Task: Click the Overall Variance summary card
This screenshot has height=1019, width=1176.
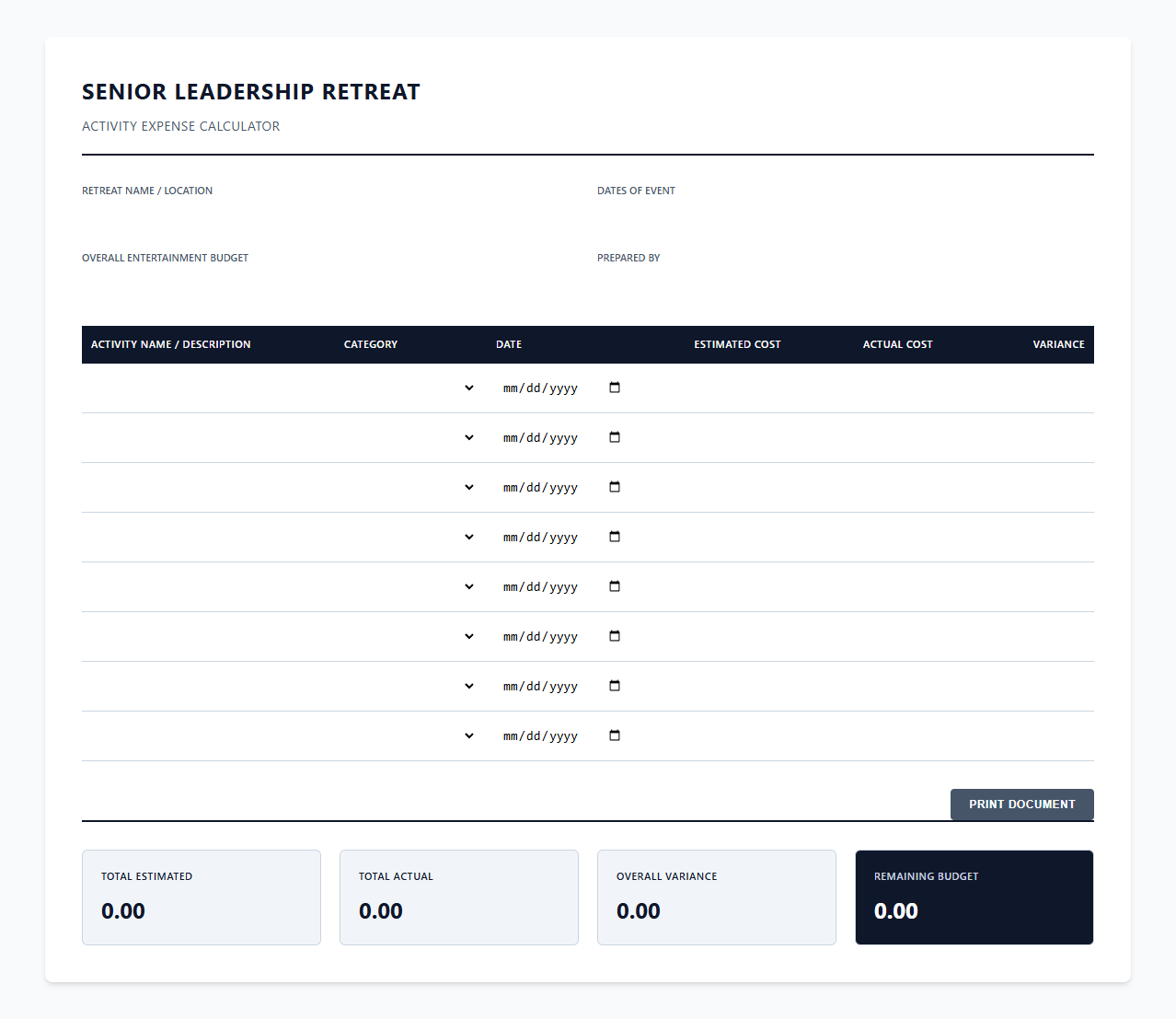Action: [717, 897]
